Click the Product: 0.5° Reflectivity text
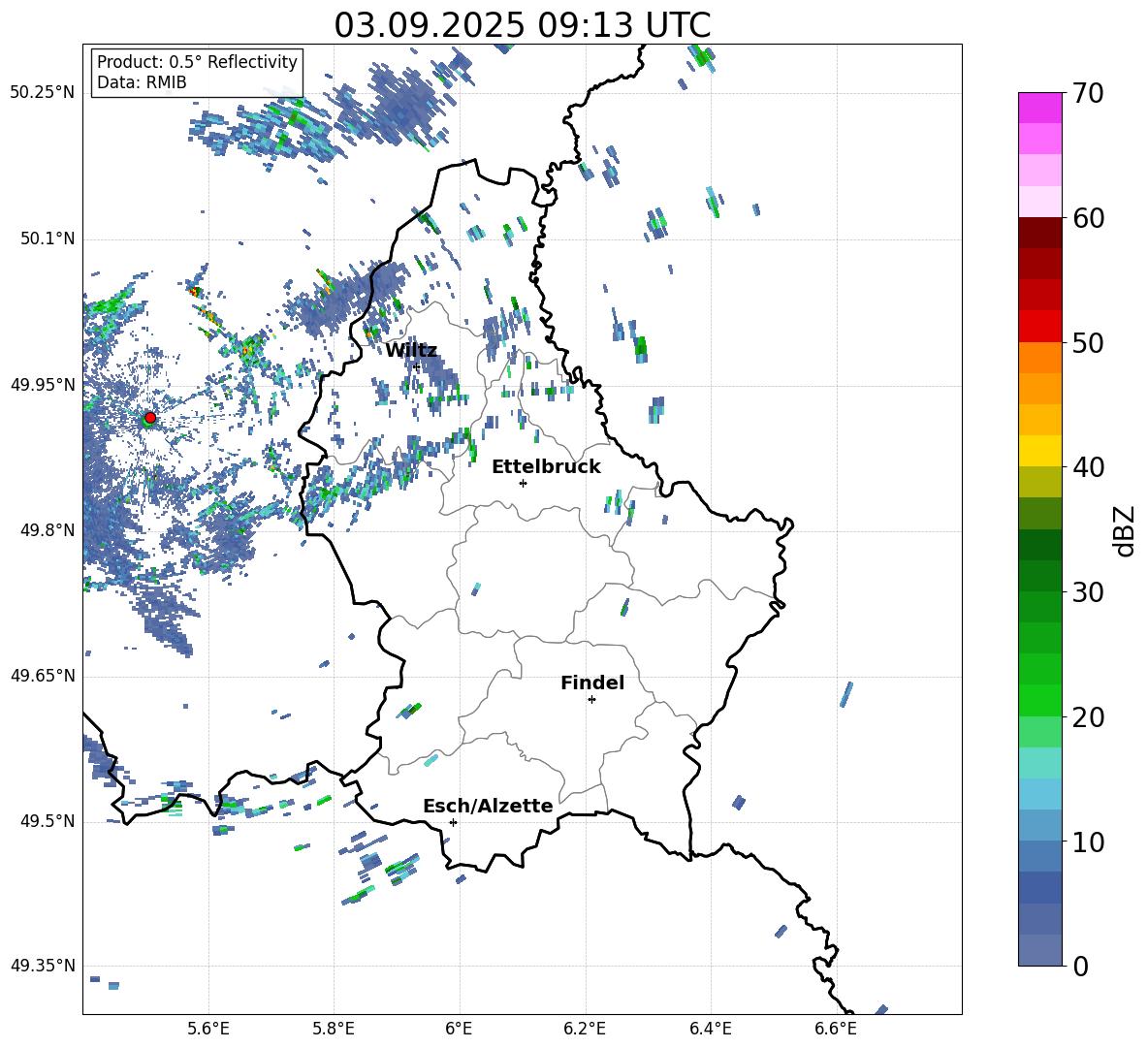This screenshot has width=1148, height=1048. coord(197,61)
